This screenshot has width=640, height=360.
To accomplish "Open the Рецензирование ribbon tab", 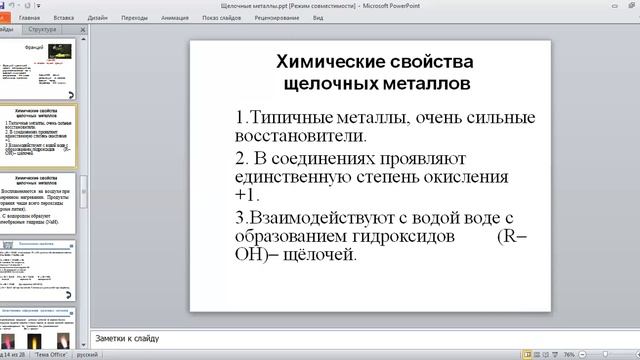I will (277, 18).
